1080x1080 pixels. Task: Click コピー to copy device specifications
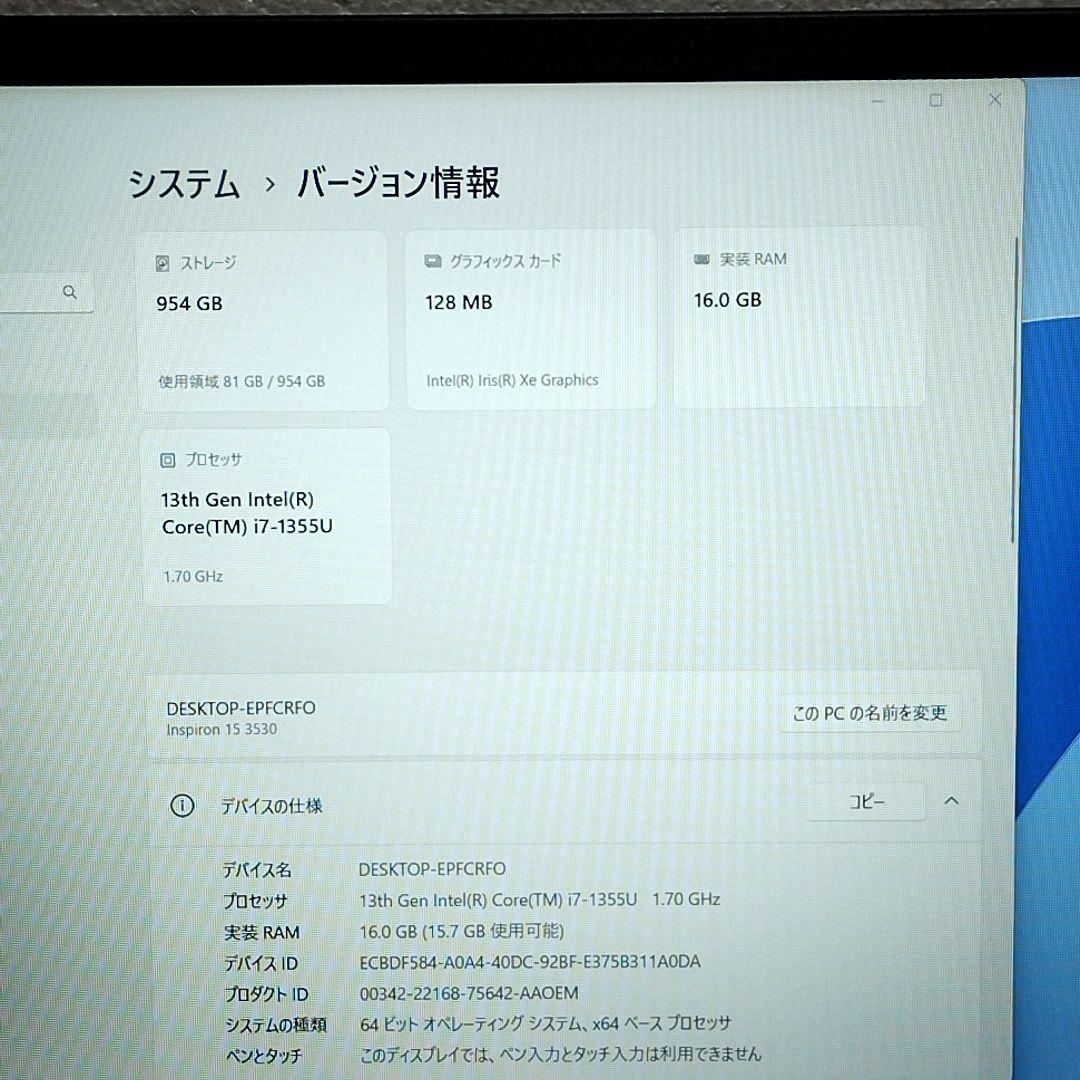[x=866, y=801]
